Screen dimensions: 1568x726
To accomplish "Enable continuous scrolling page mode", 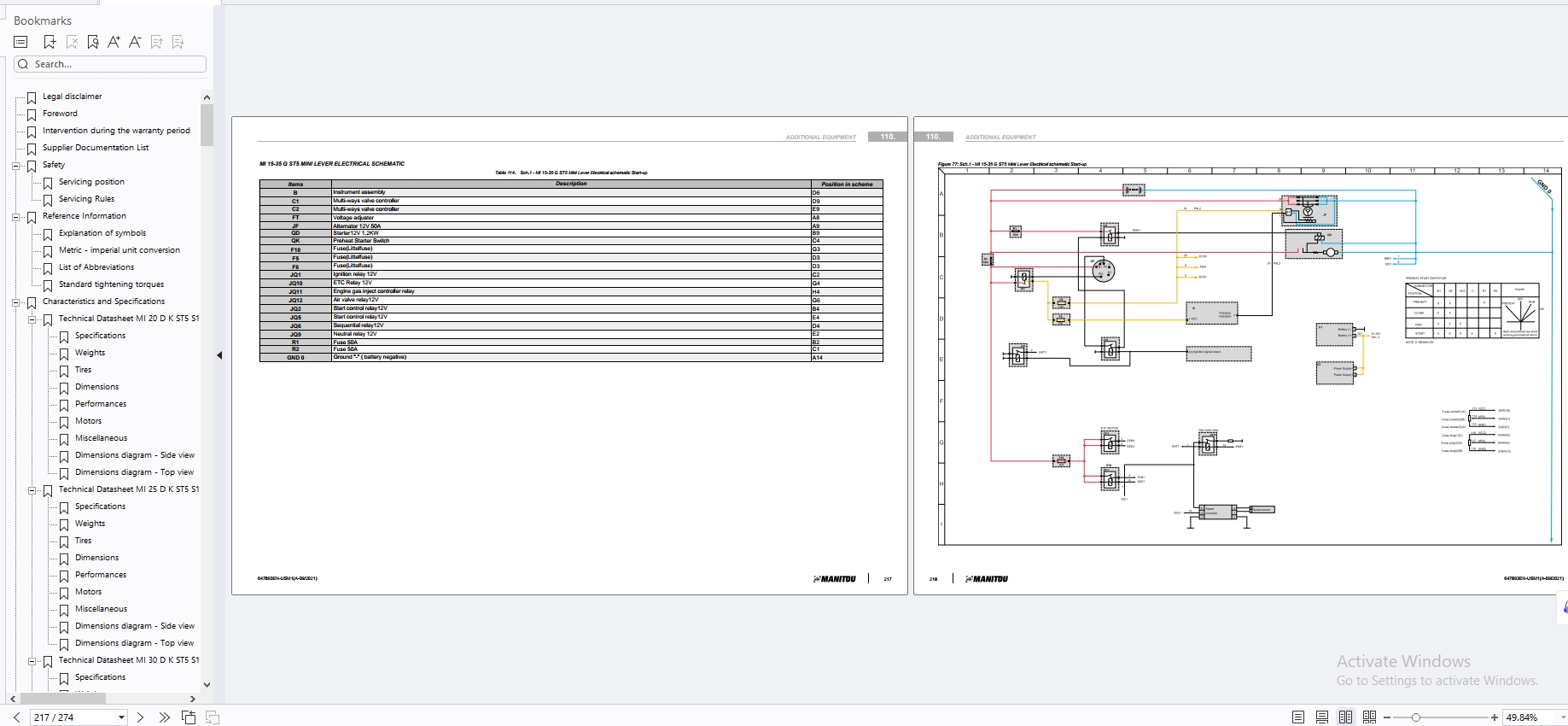I will 1321,717.
